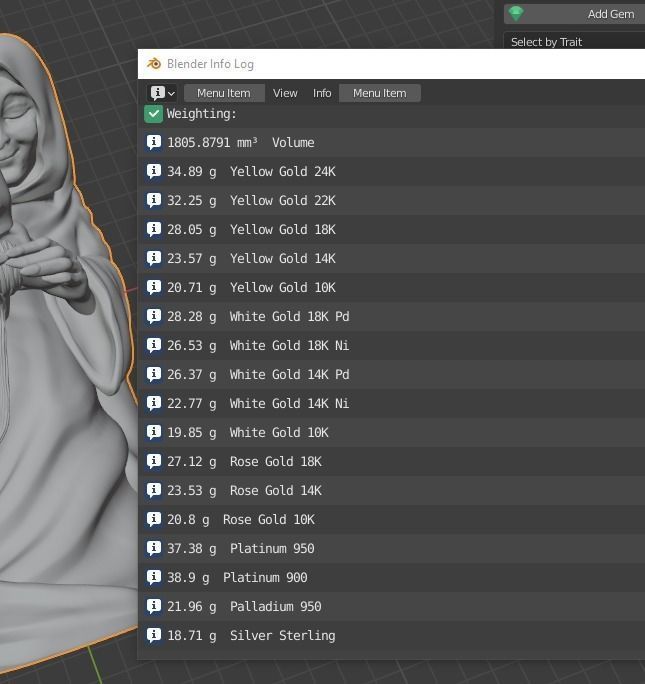Viewport: 645px width, 684px height.
Task: Click the info icon beside Platinum 950
Action: pos(154,549)
